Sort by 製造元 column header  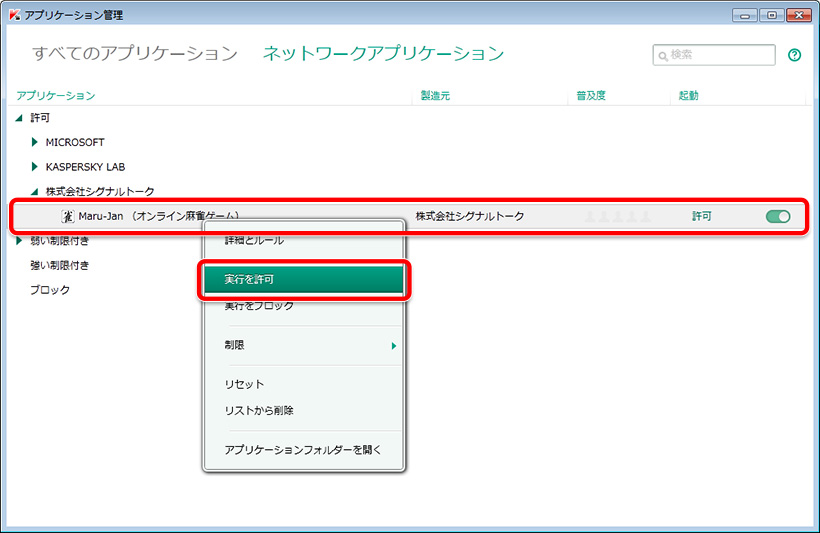435,95
